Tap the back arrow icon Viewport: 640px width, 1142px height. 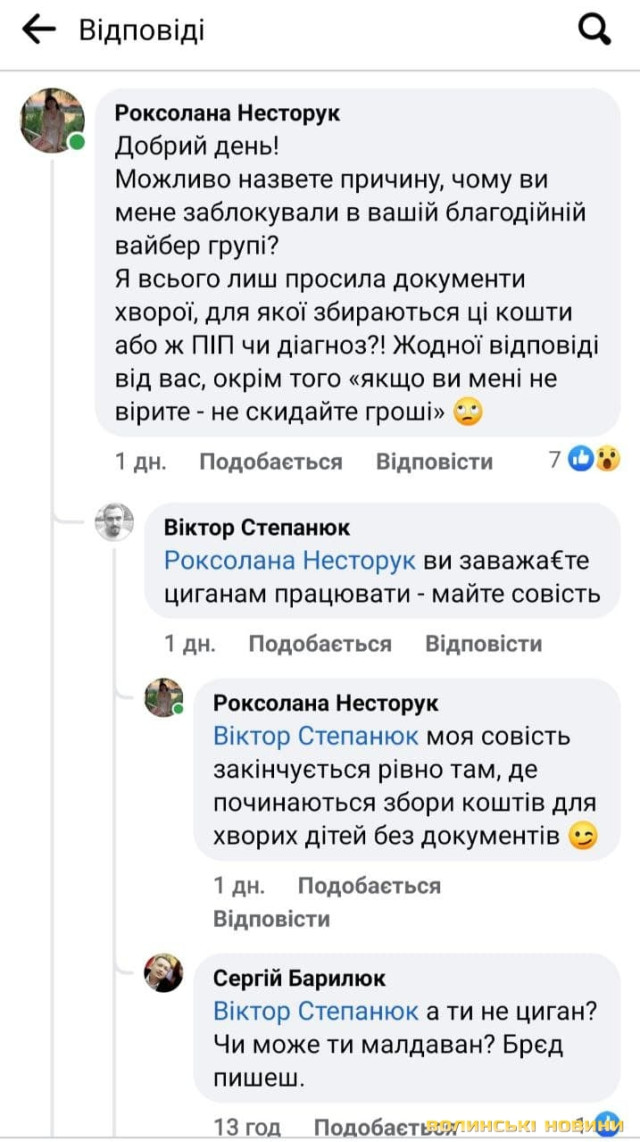tap(38, 30)
